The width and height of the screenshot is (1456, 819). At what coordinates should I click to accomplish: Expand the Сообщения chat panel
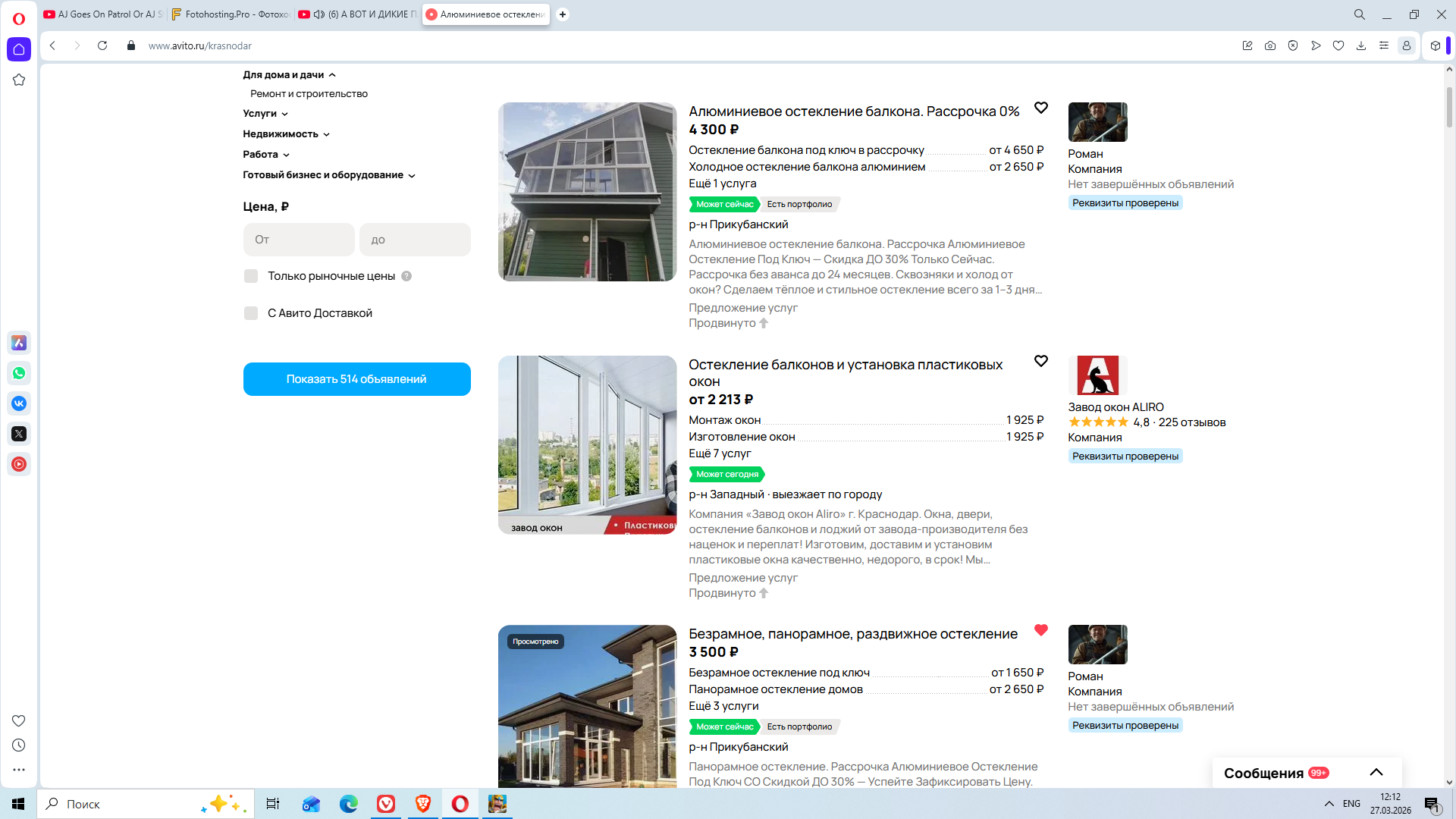pyautogui.click(x=1376, y=773)
